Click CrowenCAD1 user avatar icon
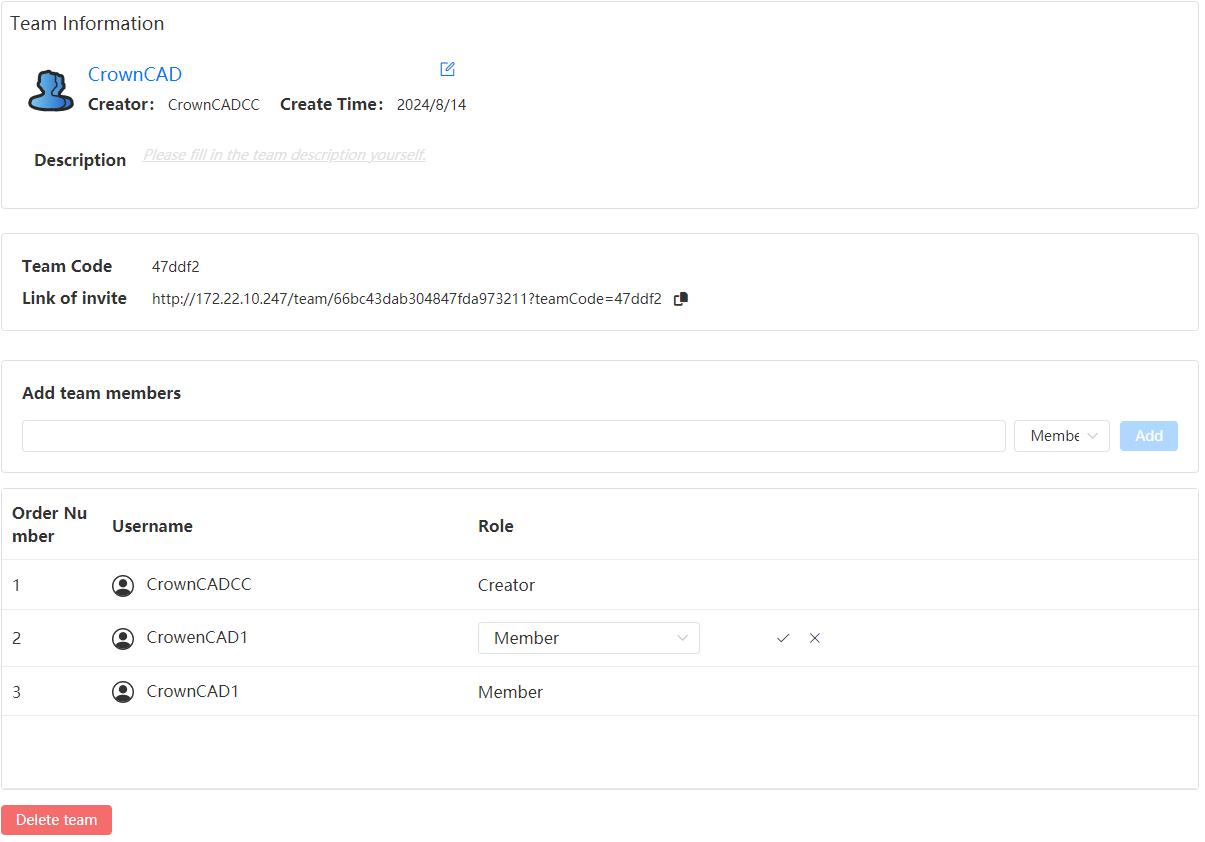The width and height of the screenshot is (1205, 842). click(123, 639)
